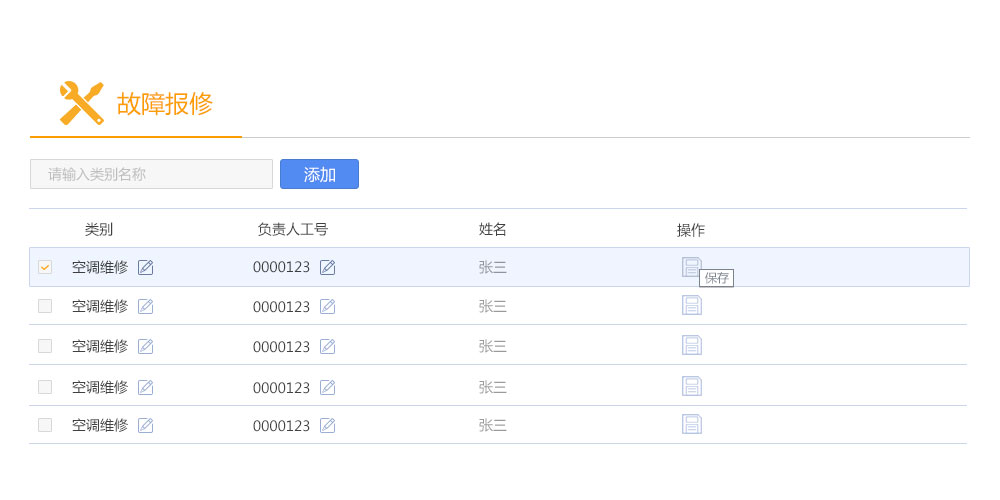
Task: Edit the category name in the second row
Action: [x=145, y=307]
